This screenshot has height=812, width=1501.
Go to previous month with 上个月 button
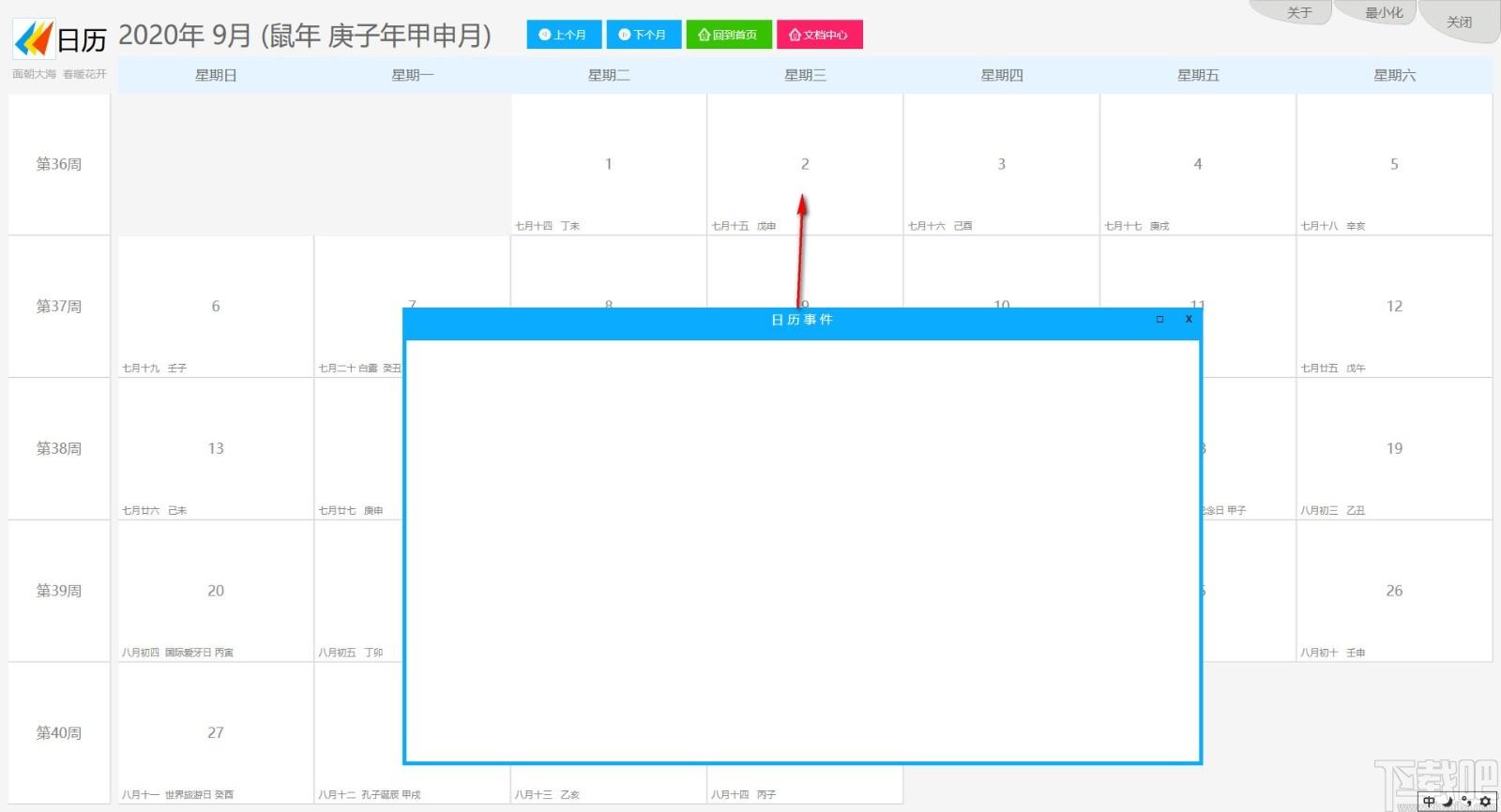pos(564,35)
